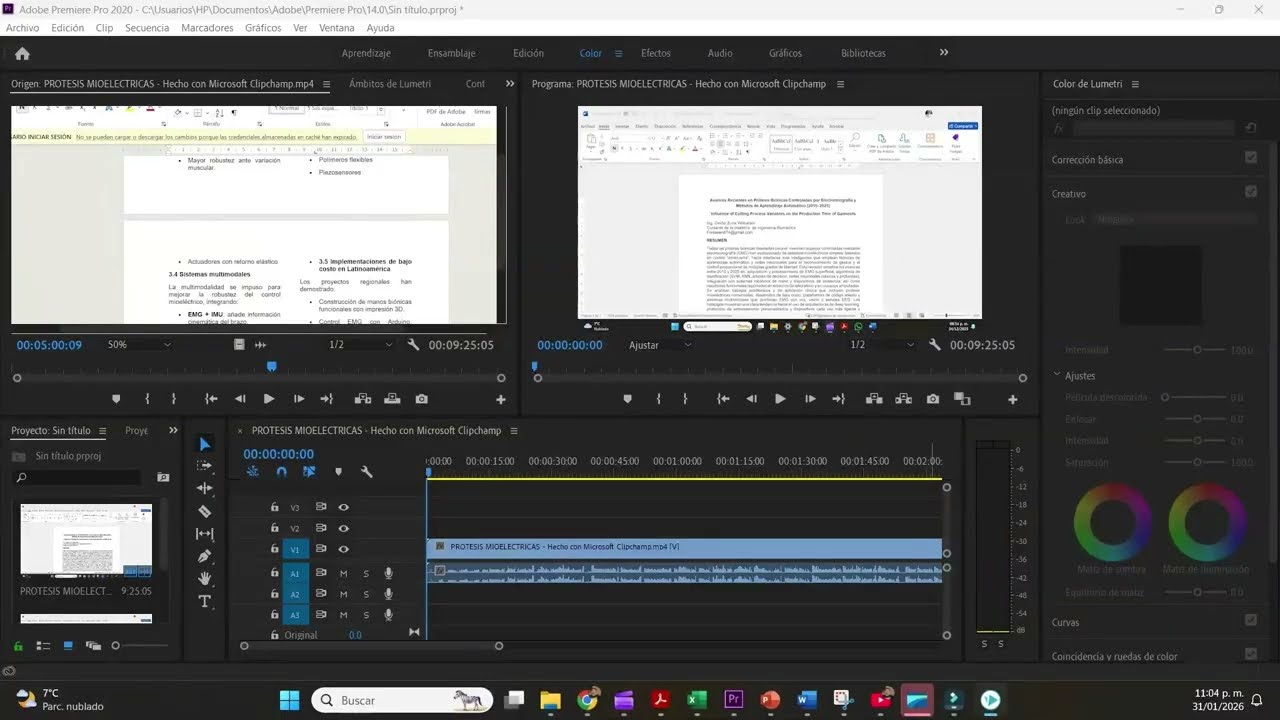Play the Source monitor clip
The height and width of the screenshot is (720, 1280).
tap(268, 399)
